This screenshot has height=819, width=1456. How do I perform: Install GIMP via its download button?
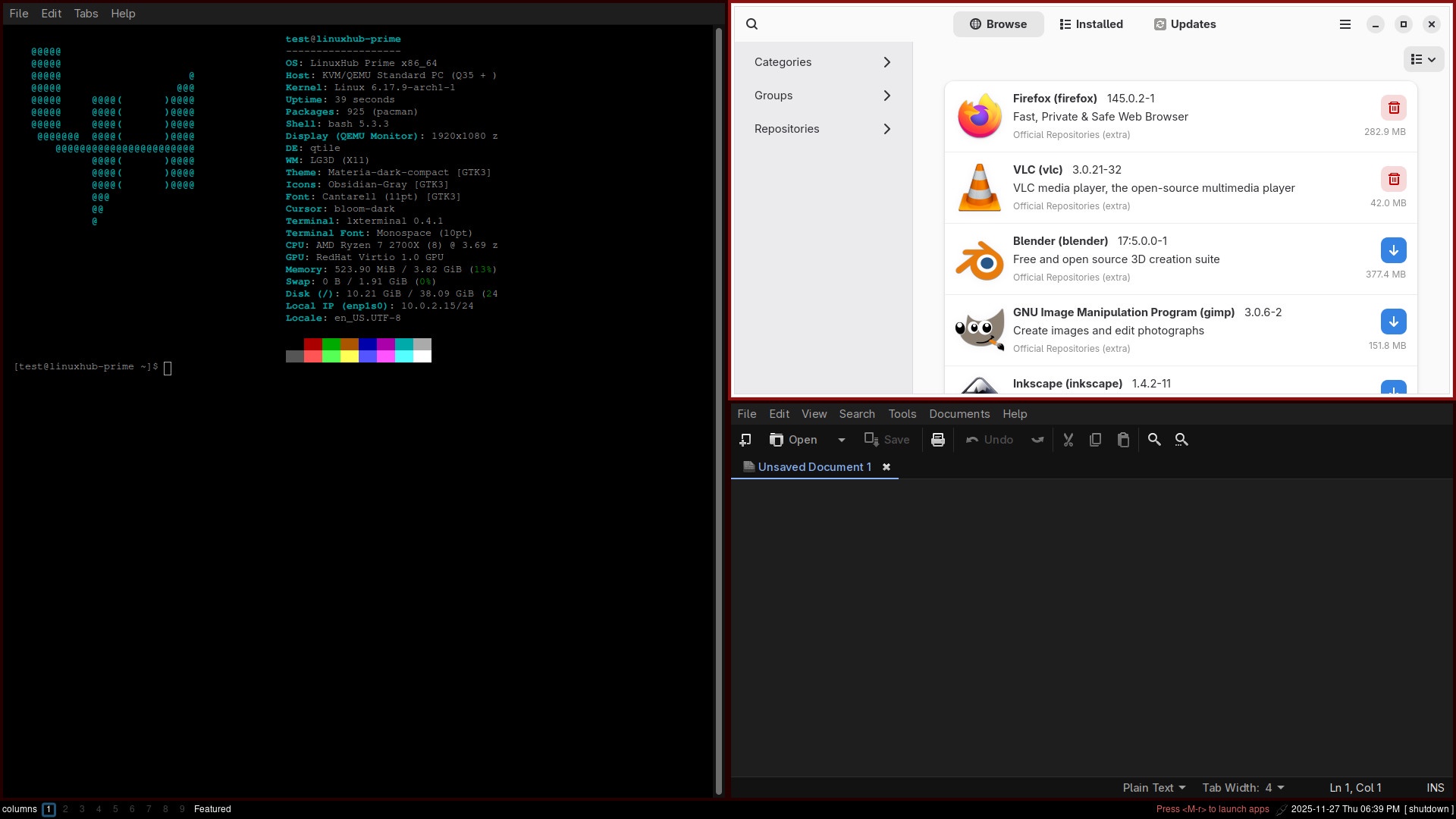coord(1393,322)
